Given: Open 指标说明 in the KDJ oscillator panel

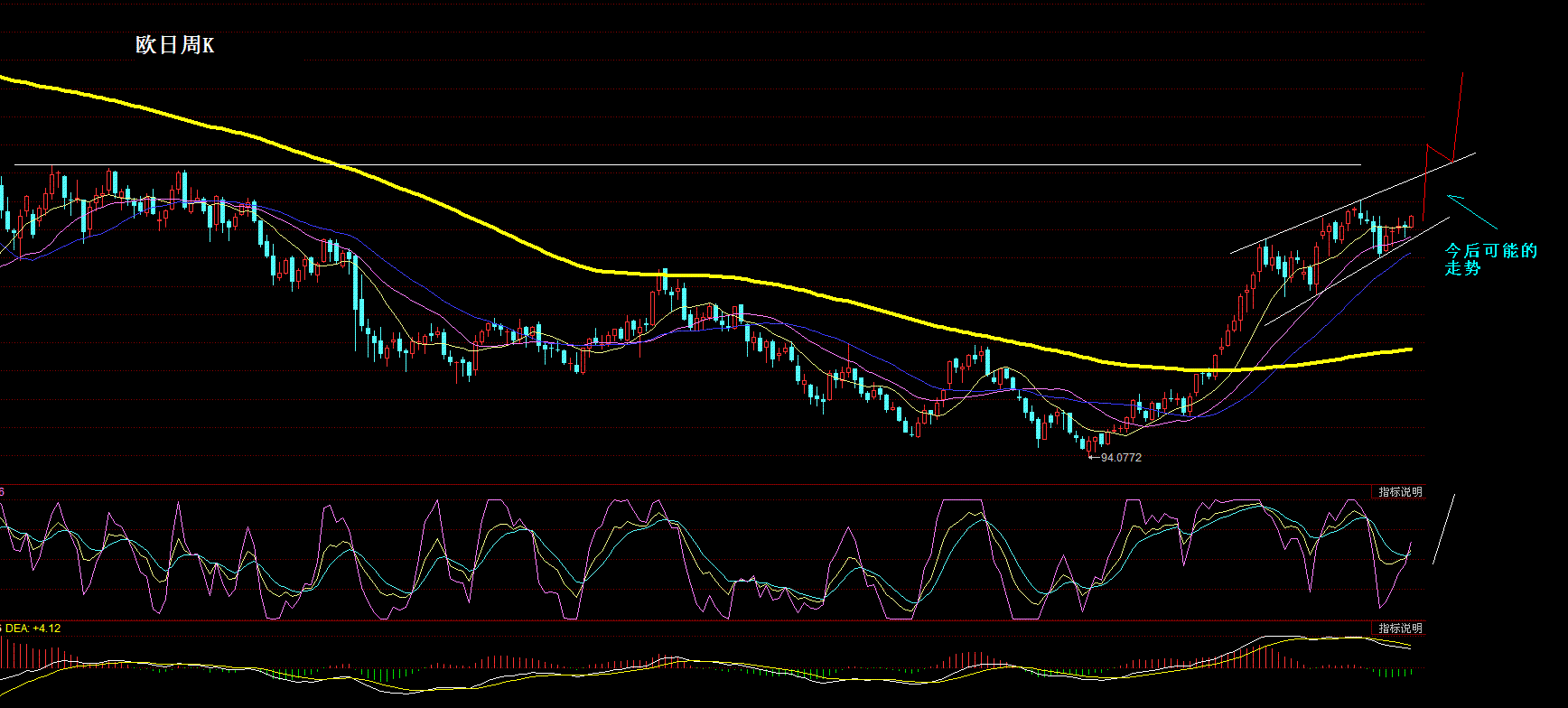Looking at the screenshot, I should pyautogui.click(x=1399, y=492).
